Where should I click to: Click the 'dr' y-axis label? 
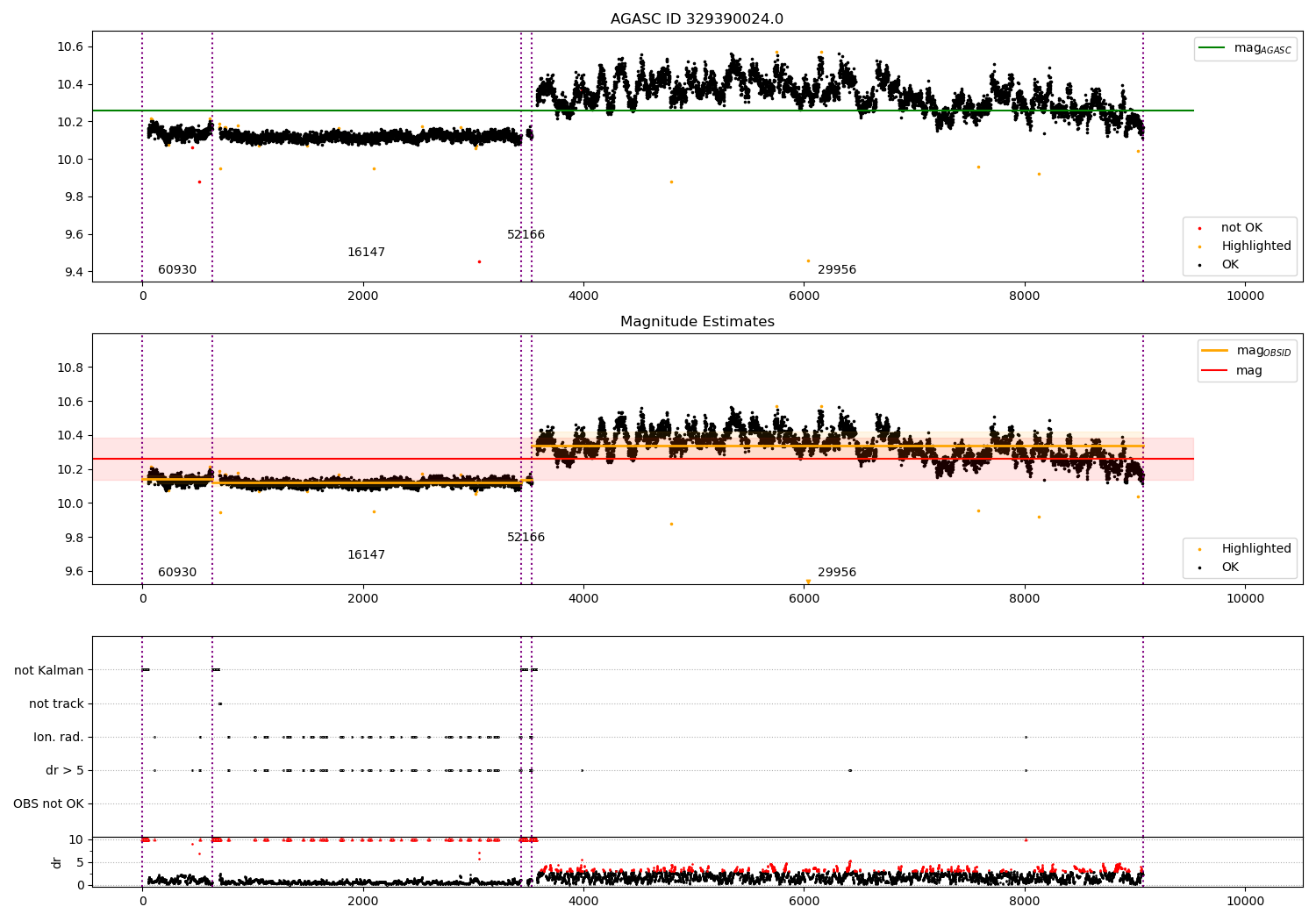pos(57,862)
